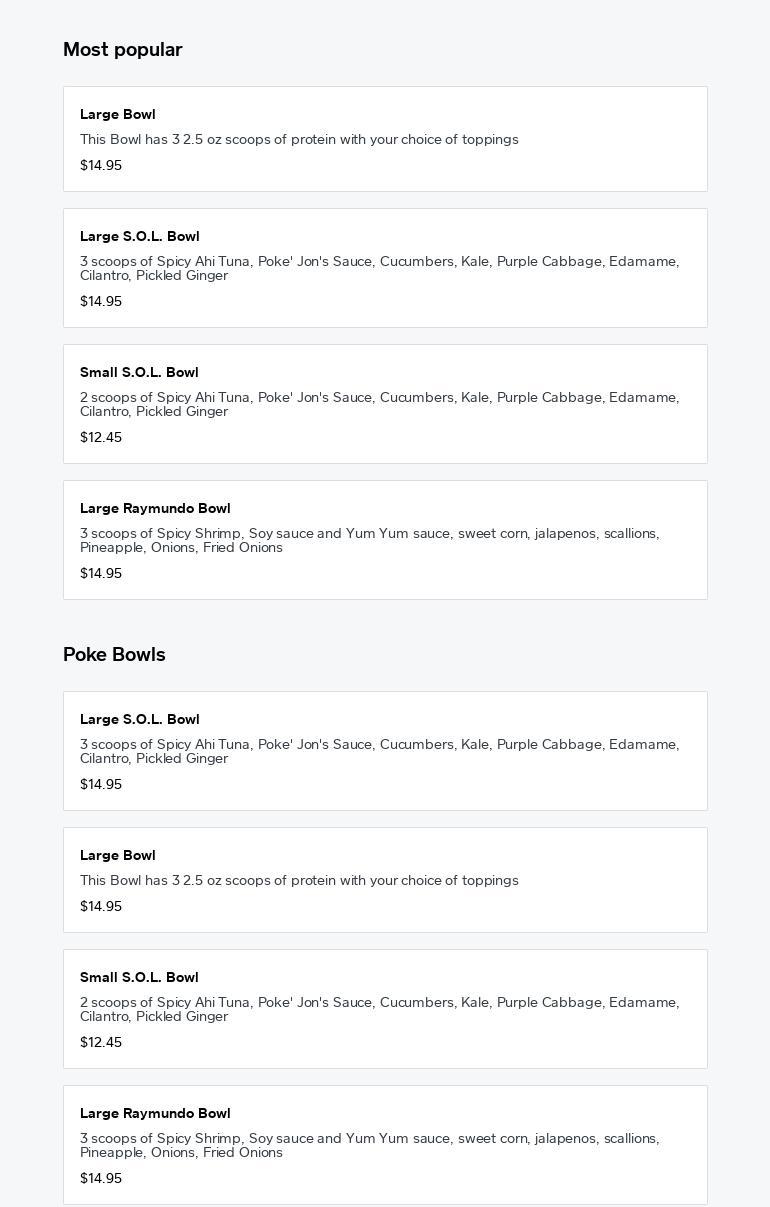Click Spicy Shrimp description in Poke Bowls section
This screenshot has width=770, height=1207.
coord(369,1145)
